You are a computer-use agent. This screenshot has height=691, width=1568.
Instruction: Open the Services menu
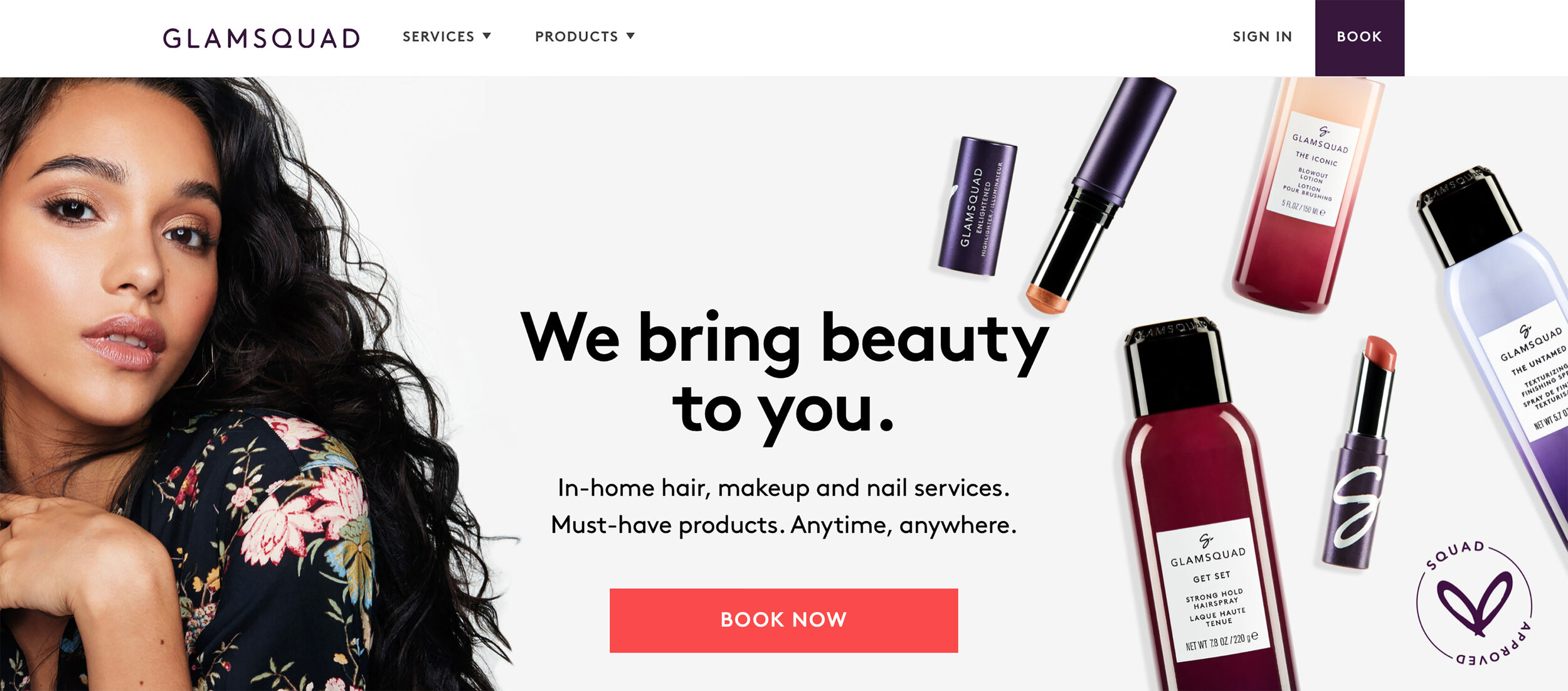[447, 36]
